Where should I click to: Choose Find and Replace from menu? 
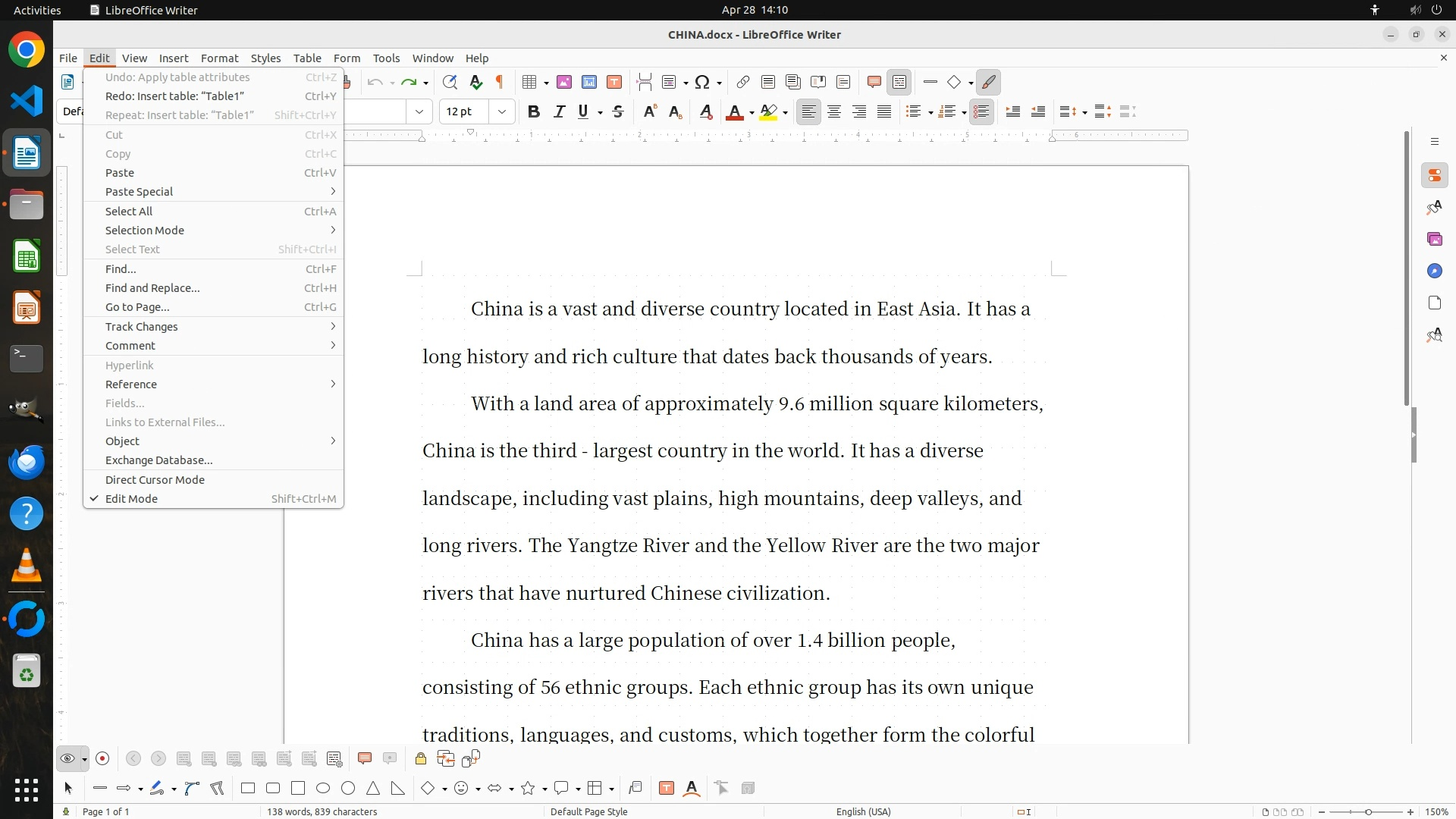point(152,288)
